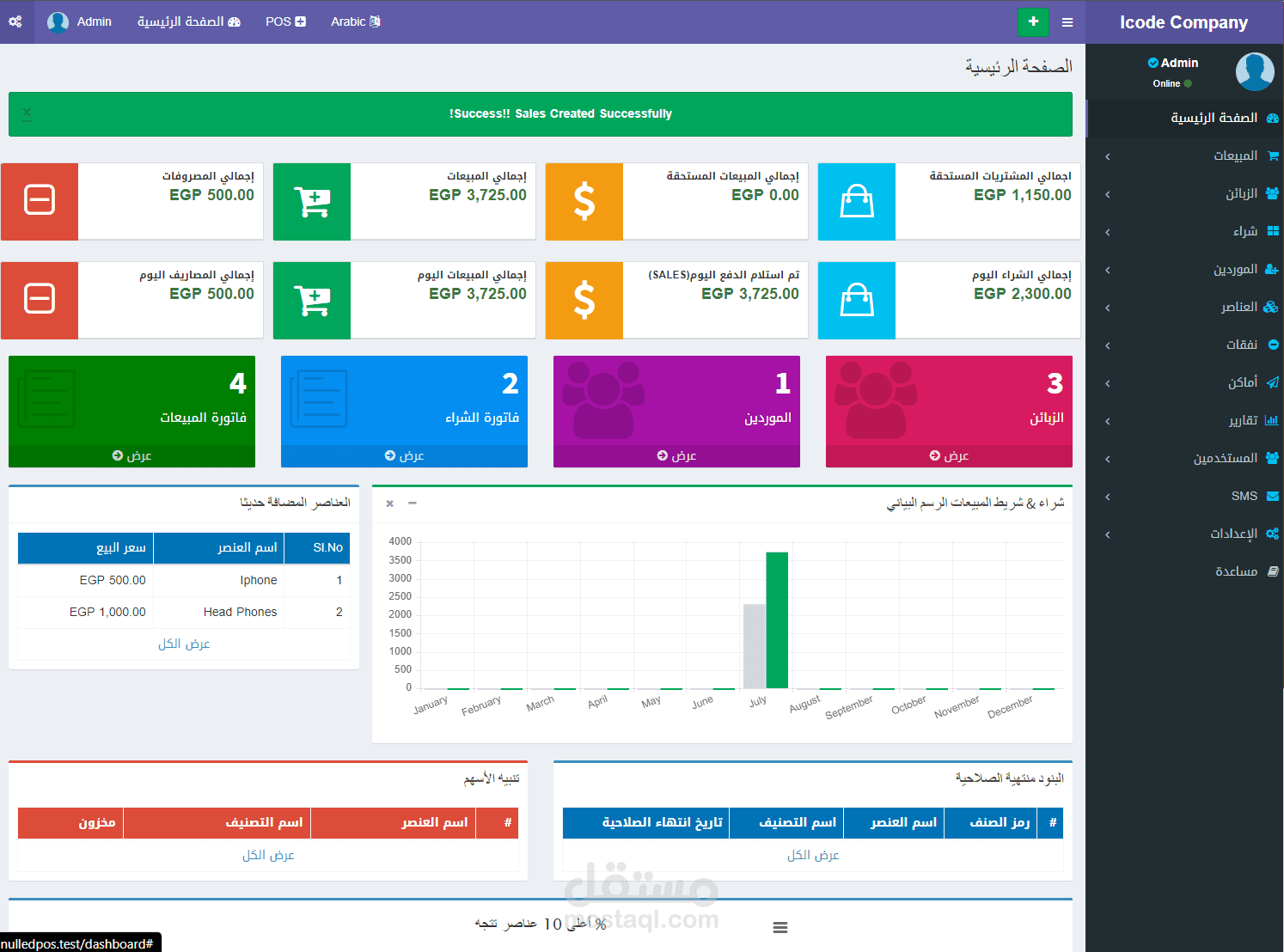Screen dimensions: 1284x952
Task: Click the الإعدادات settings gears icon
Action: [x=1273, y=534]
